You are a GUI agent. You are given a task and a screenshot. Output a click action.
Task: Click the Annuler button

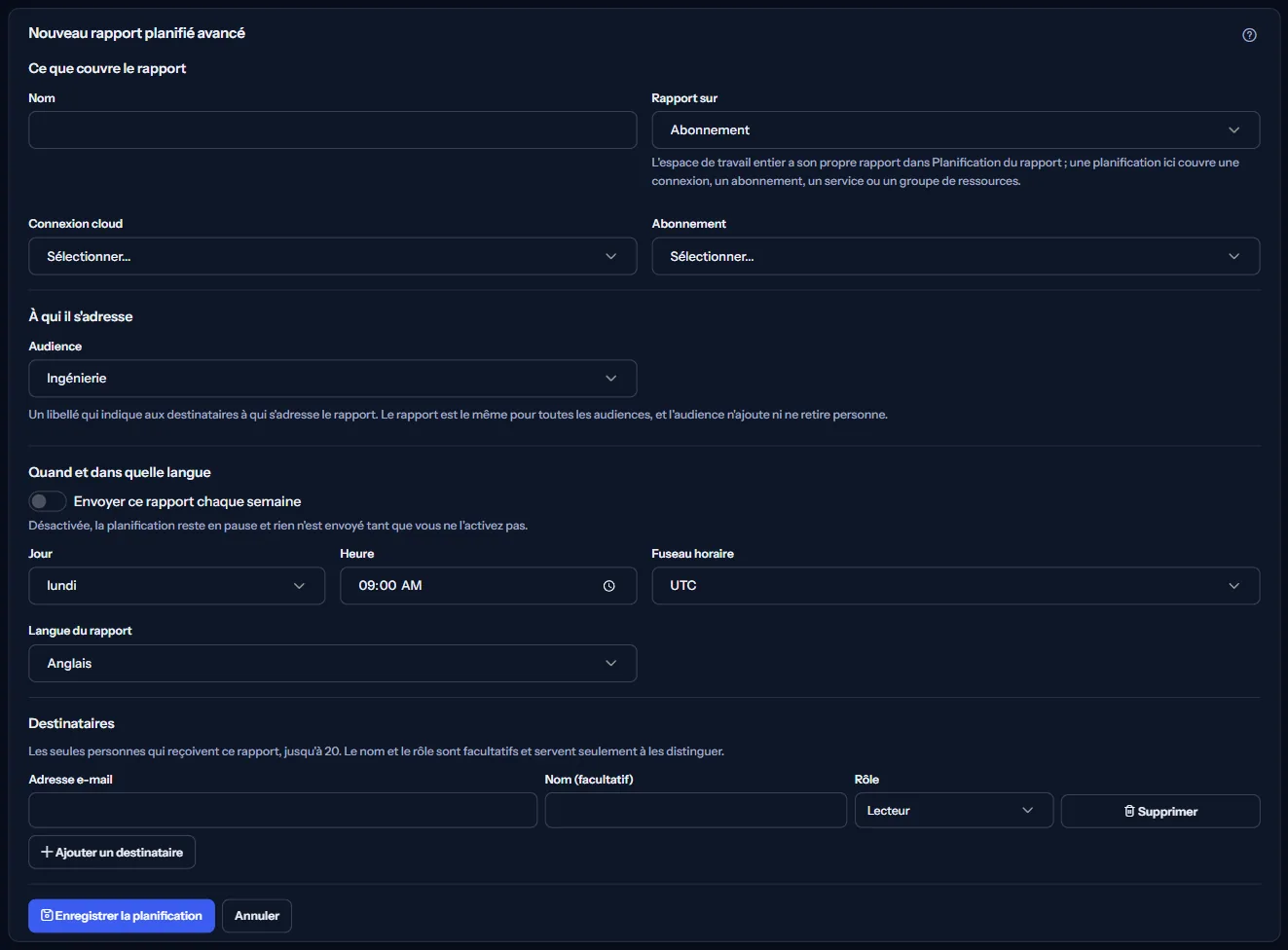pyautogui.click(x=257, y=916)
